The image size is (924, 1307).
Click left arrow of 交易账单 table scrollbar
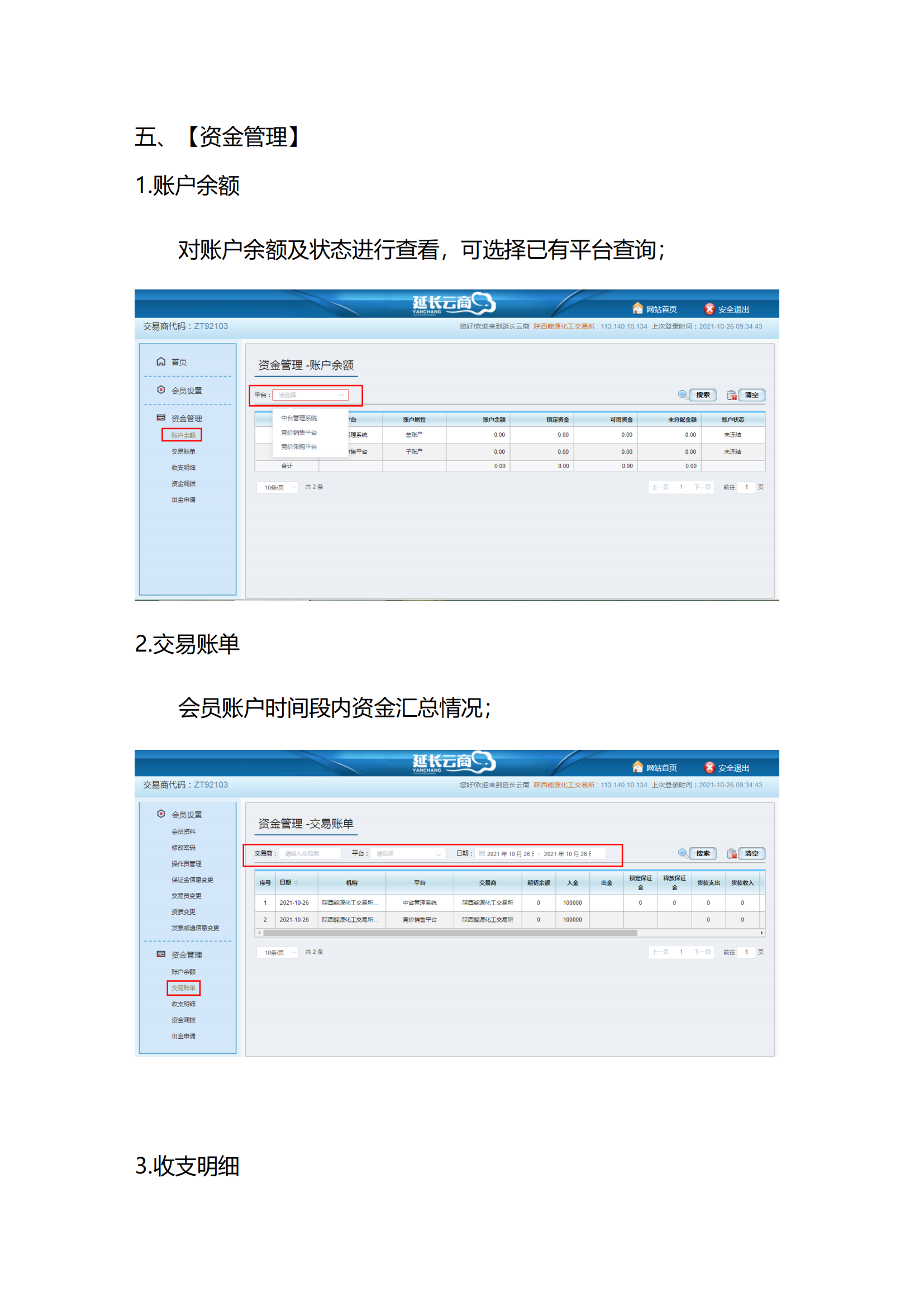pyautogui.click(x=259, y=933)
